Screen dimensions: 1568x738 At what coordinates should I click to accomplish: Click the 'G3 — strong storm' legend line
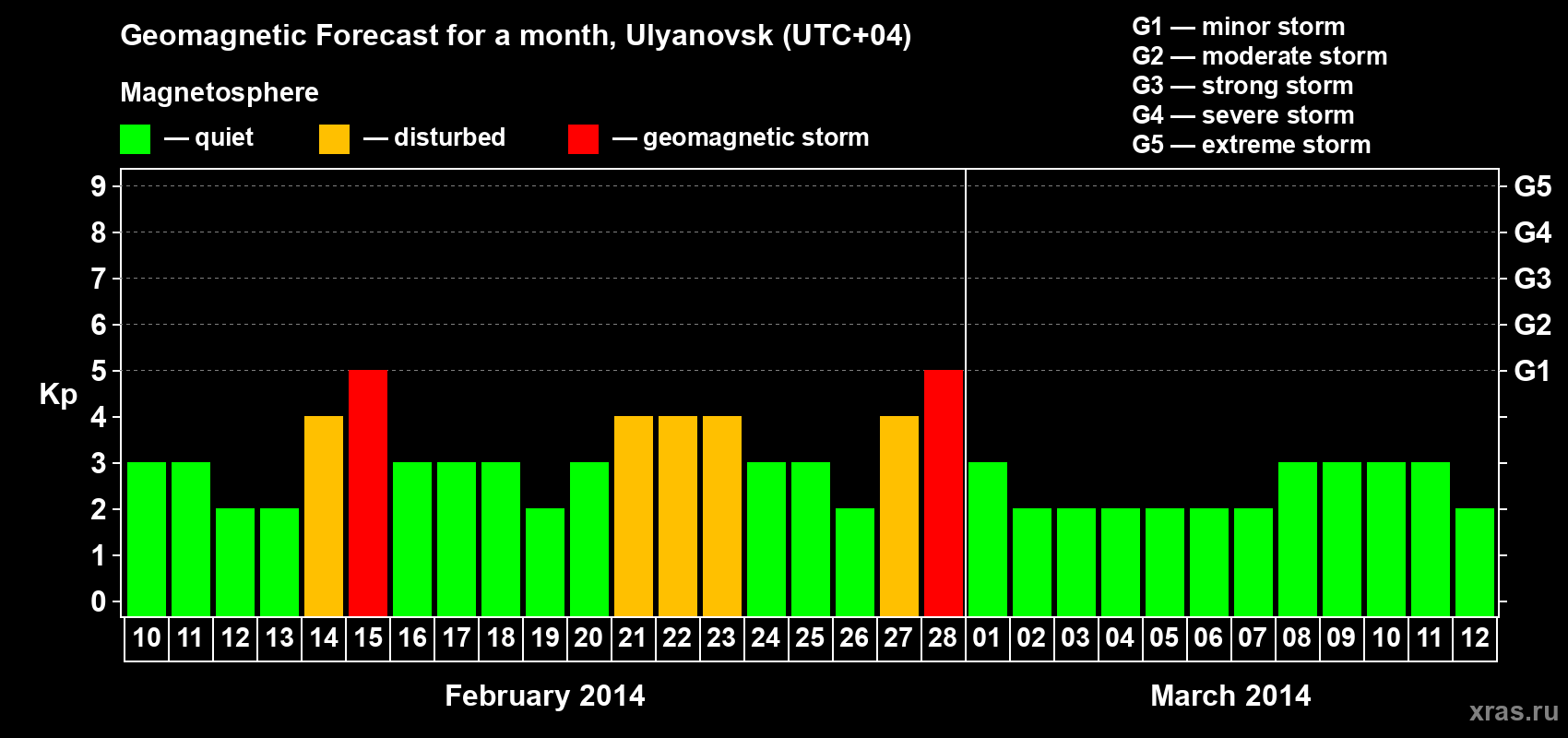[x=1242, y=86]
